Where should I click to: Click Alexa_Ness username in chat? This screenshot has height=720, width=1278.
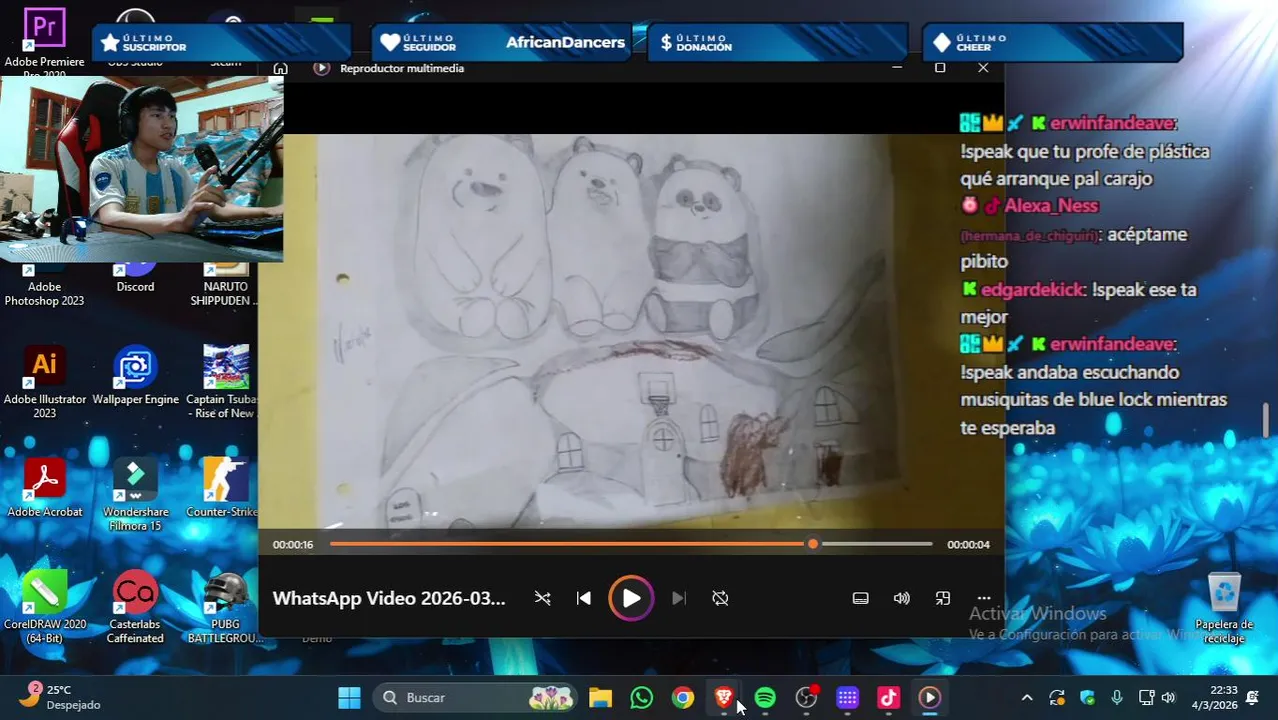click(x=1051, y=206)
